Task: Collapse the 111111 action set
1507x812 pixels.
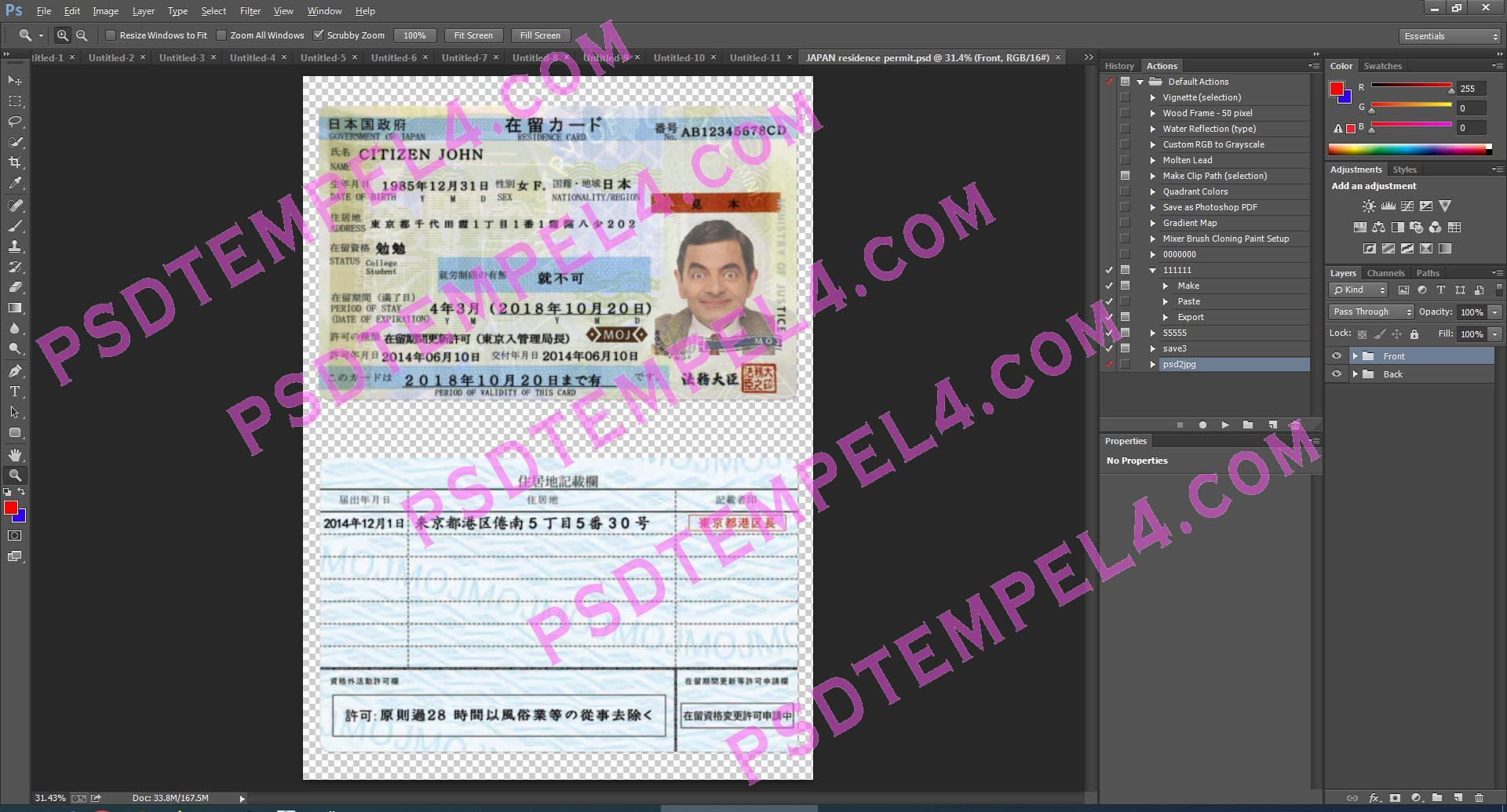Action: tap(1152, 270)
